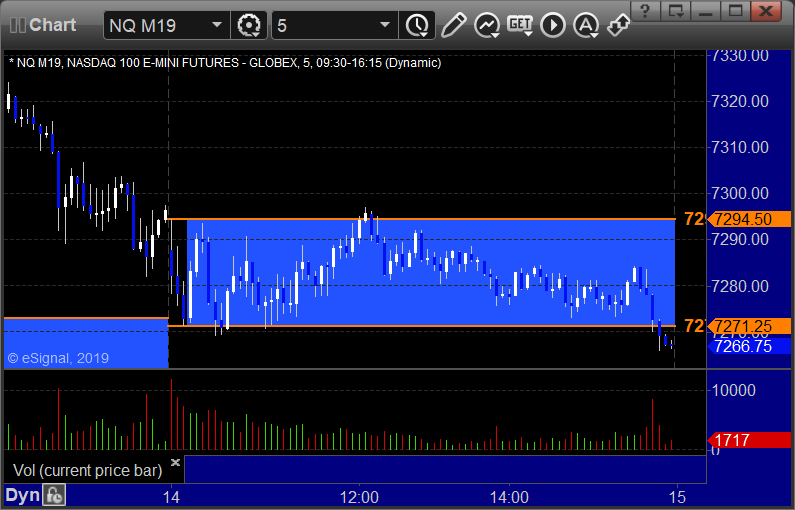Open the window options dropdown button
This screenshot has height=510, width=795.
[x=675, y=11]
